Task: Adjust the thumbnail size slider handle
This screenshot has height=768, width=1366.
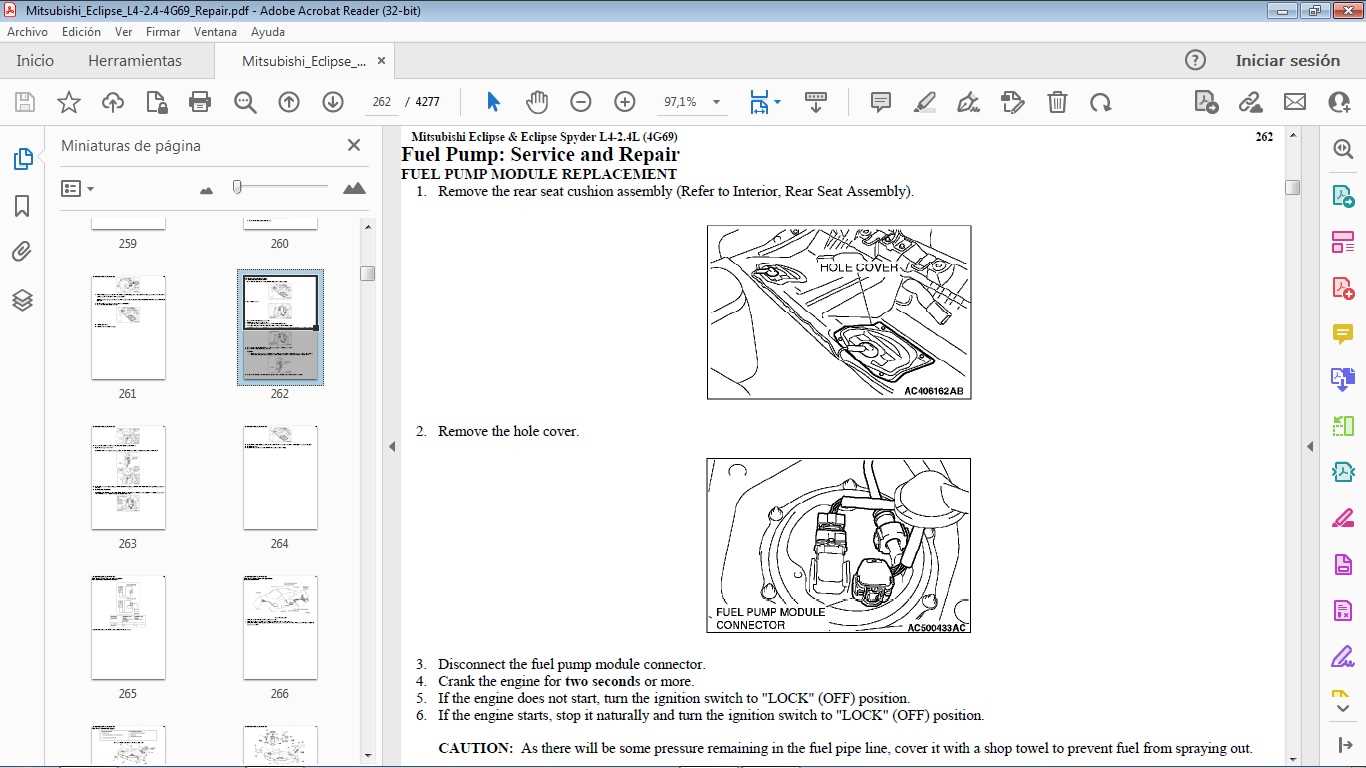Action: click(x=237, y=187)
